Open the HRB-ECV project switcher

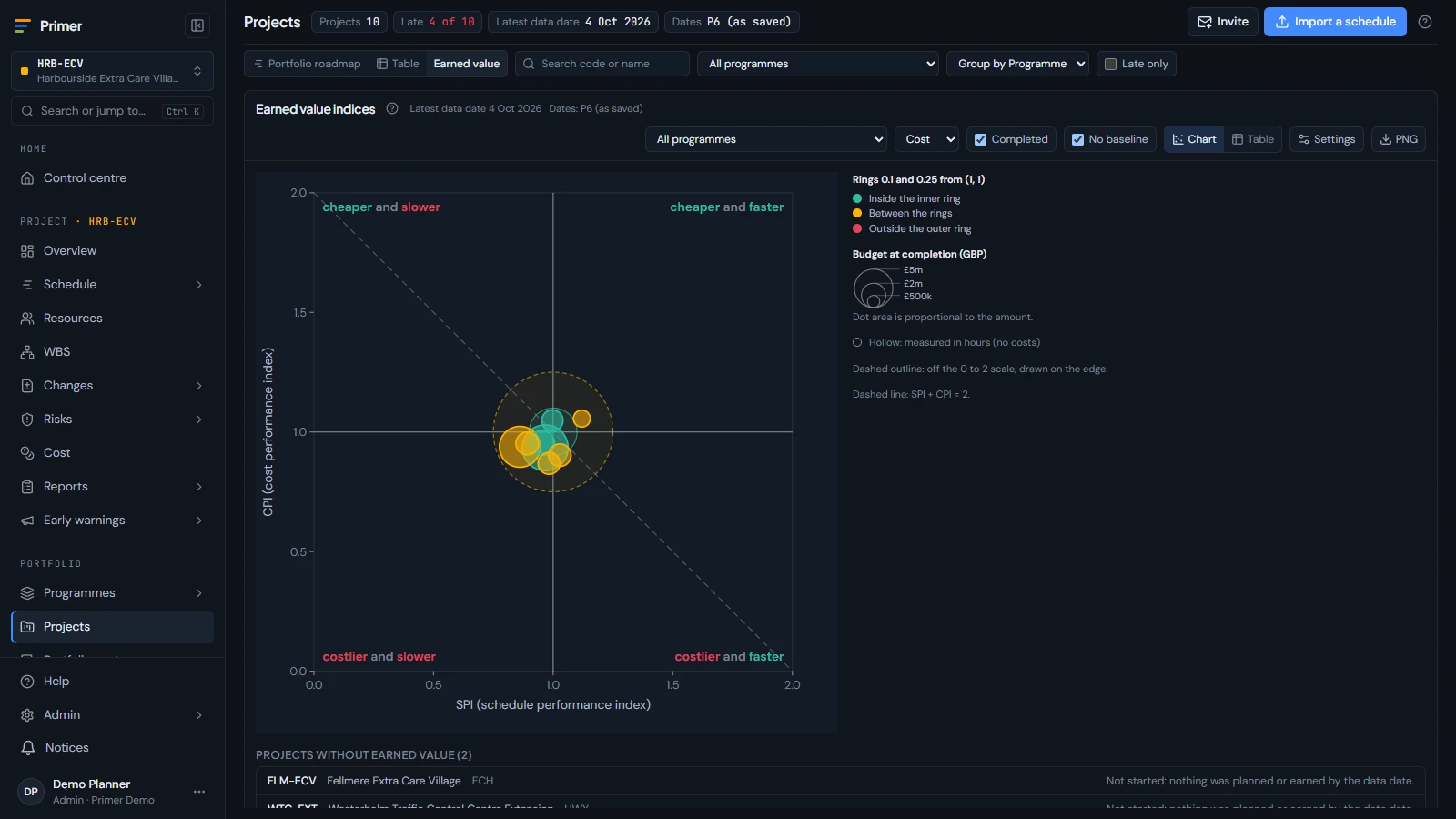coord(112,71)
